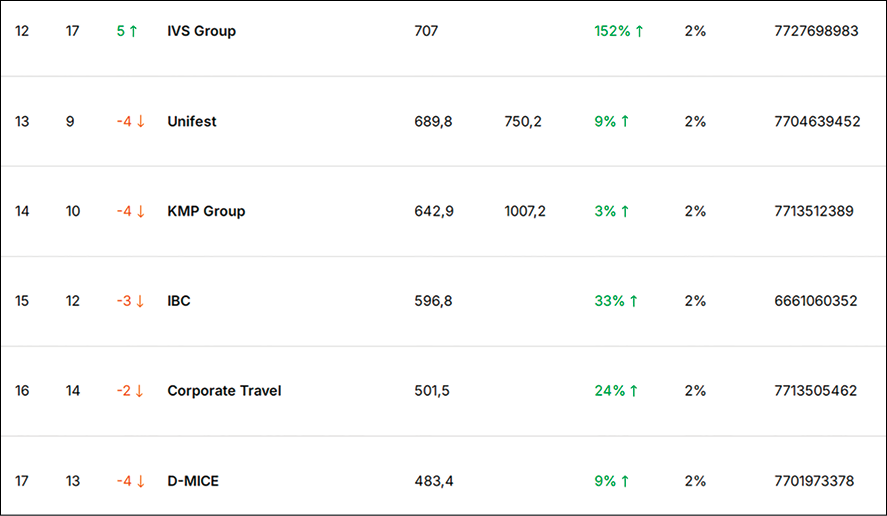Click the -2 down arrow rank change
Image resolution: width=887 pixels, height=516 pixels.
[x=131, y=391]
